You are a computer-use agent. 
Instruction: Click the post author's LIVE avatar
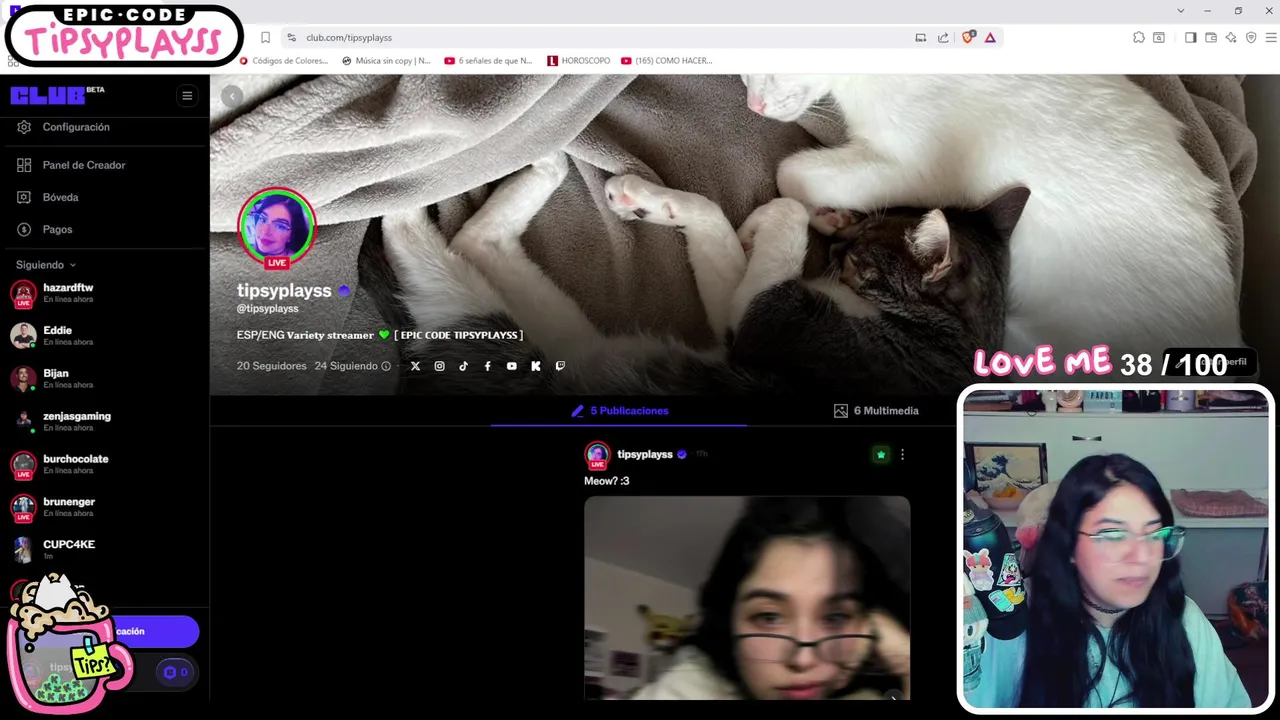click(597, 456)
